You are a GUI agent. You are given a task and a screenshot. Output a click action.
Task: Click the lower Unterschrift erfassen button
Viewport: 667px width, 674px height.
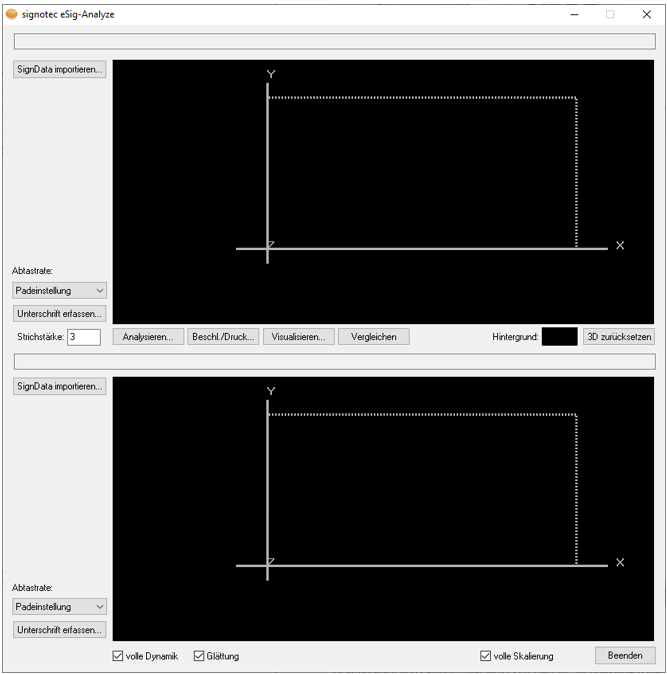60,630
